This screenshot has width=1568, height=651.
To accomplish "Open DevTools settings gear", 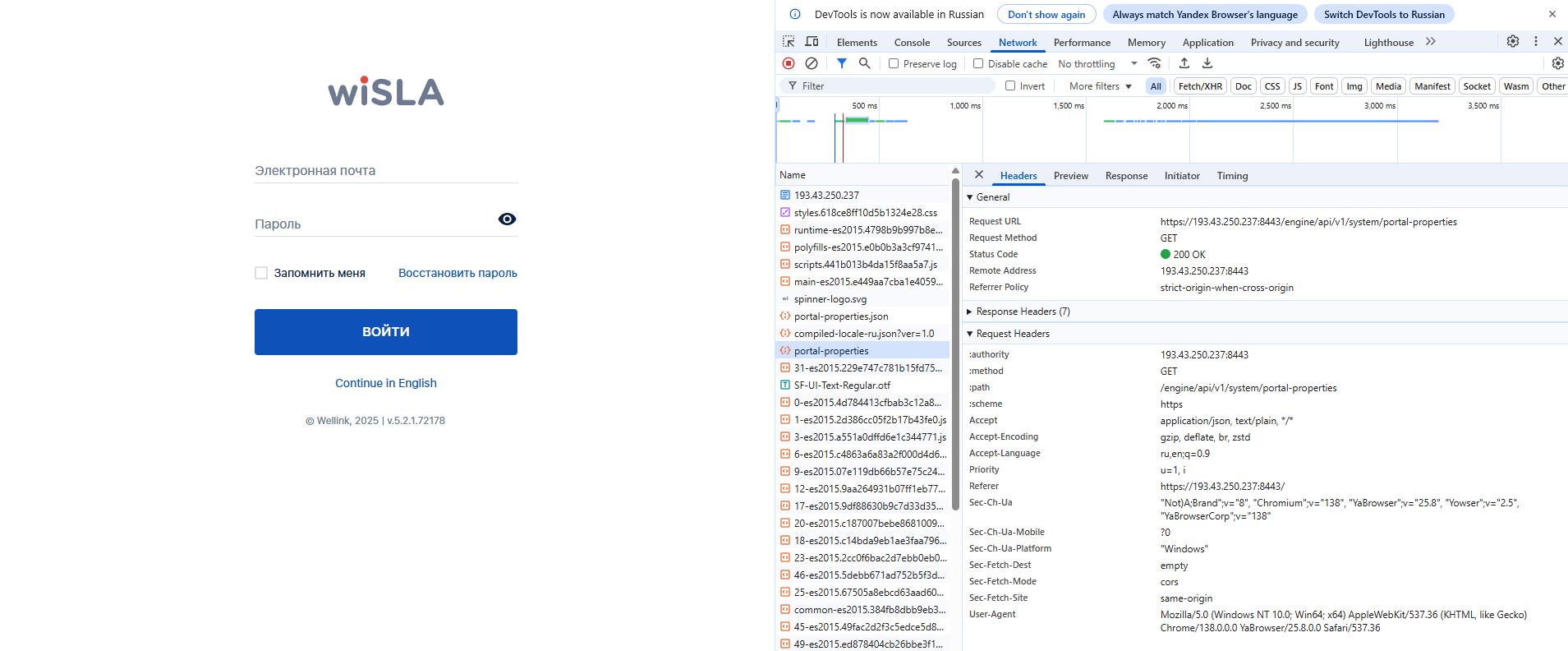I will point(1512,41).
